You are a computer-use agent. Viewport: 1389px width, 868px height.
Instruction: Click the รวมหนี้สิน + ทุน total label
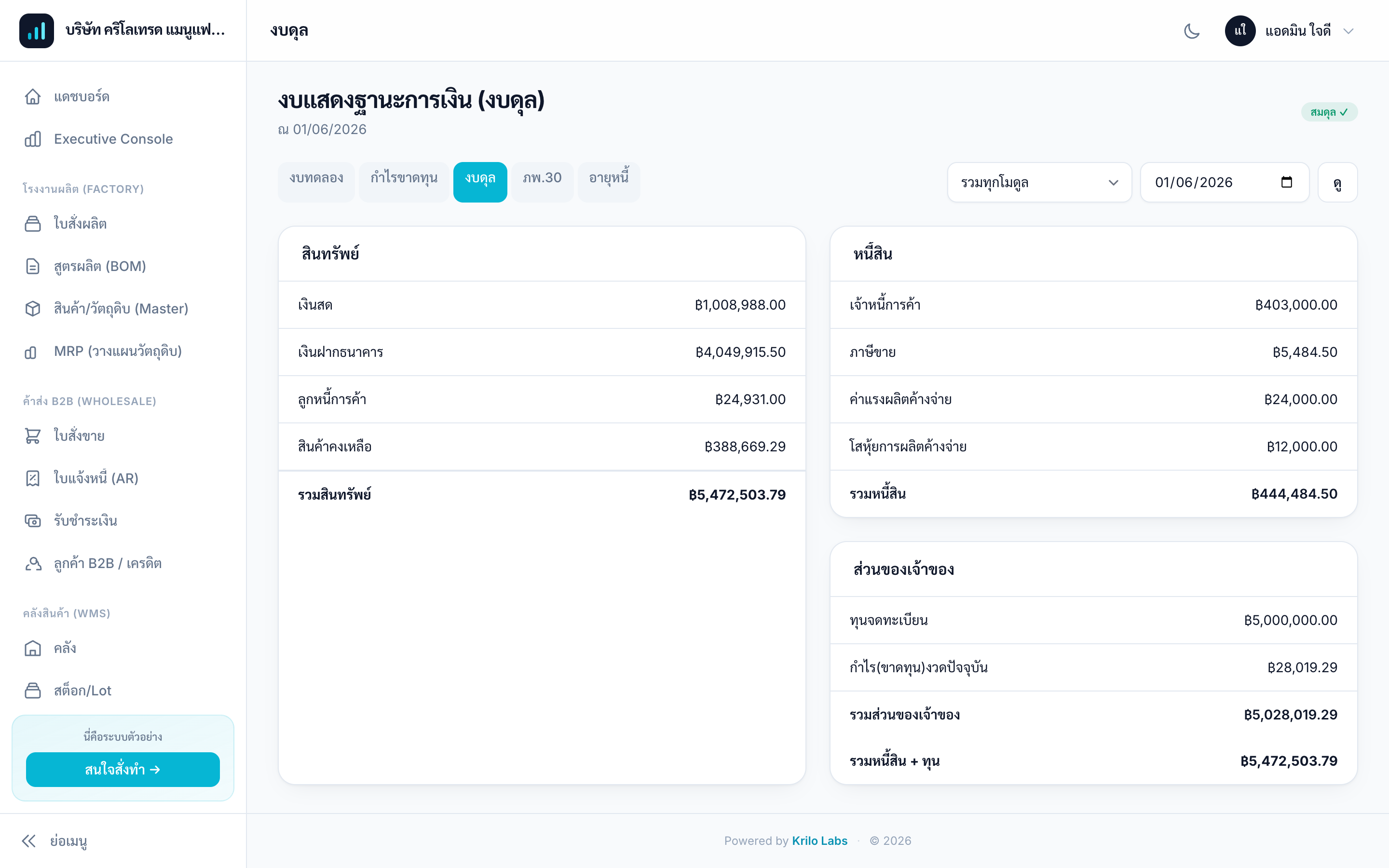tap(894, 761)
